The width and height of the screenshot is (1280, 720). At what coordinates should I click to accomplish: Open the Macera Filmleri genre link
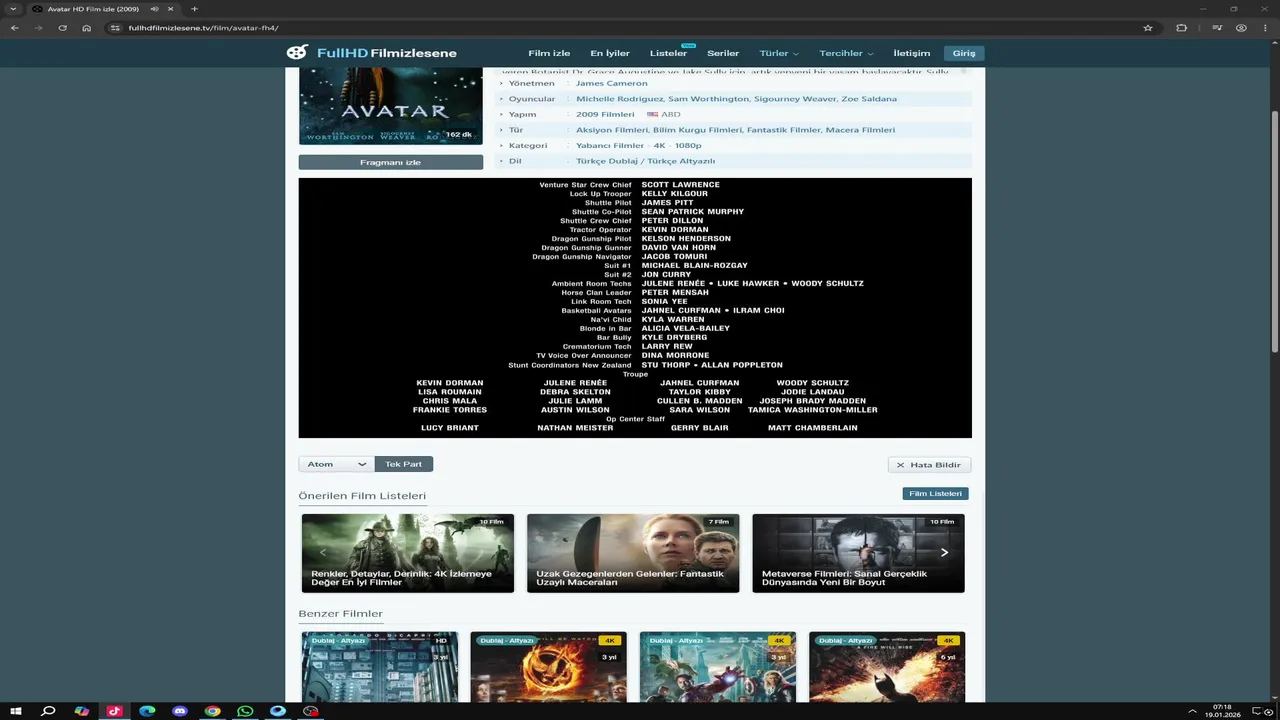point(860,130)
